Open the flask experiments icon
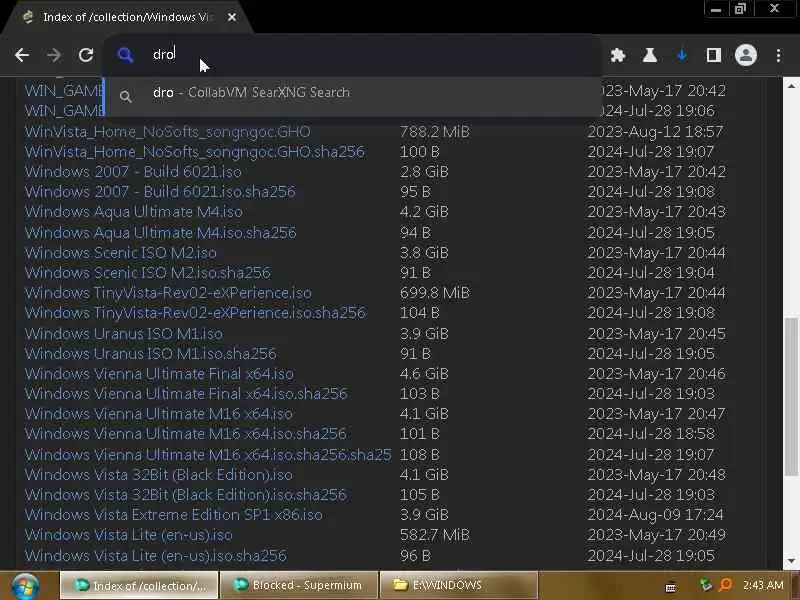Screen dimensions: 800x600 click(649, 55)
